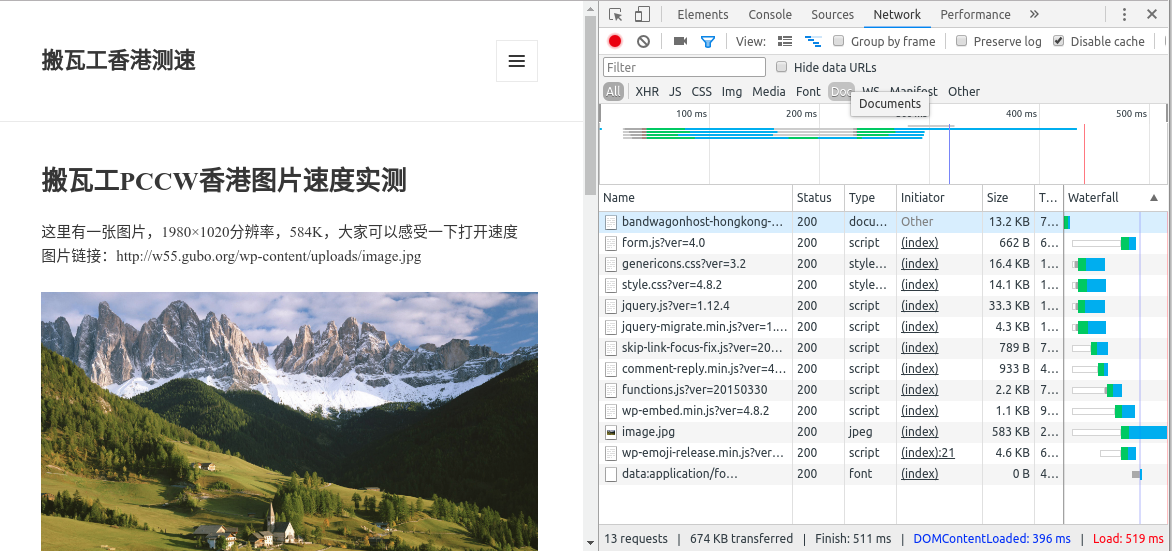Toggle the network filter funnel icon
1172x551 pixels.
point(708,41)
